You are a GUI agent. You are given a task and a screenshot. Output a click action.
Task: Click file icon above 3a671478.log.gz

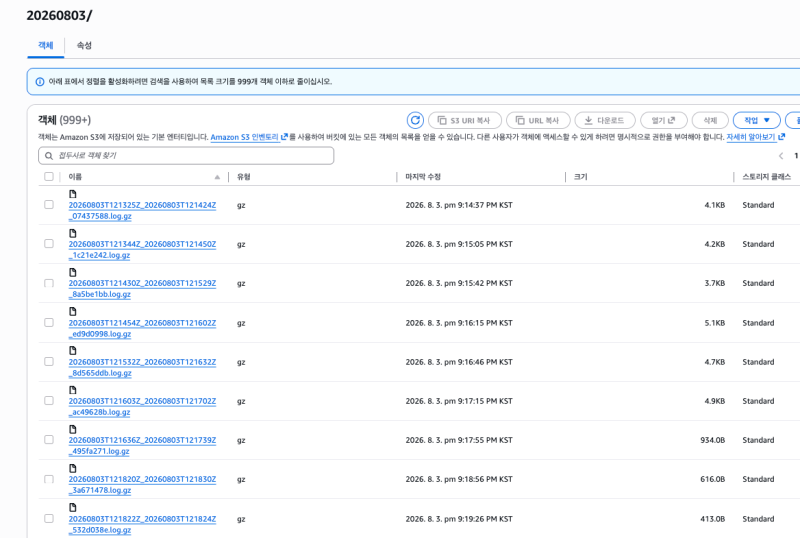click(x=72, y=468)
